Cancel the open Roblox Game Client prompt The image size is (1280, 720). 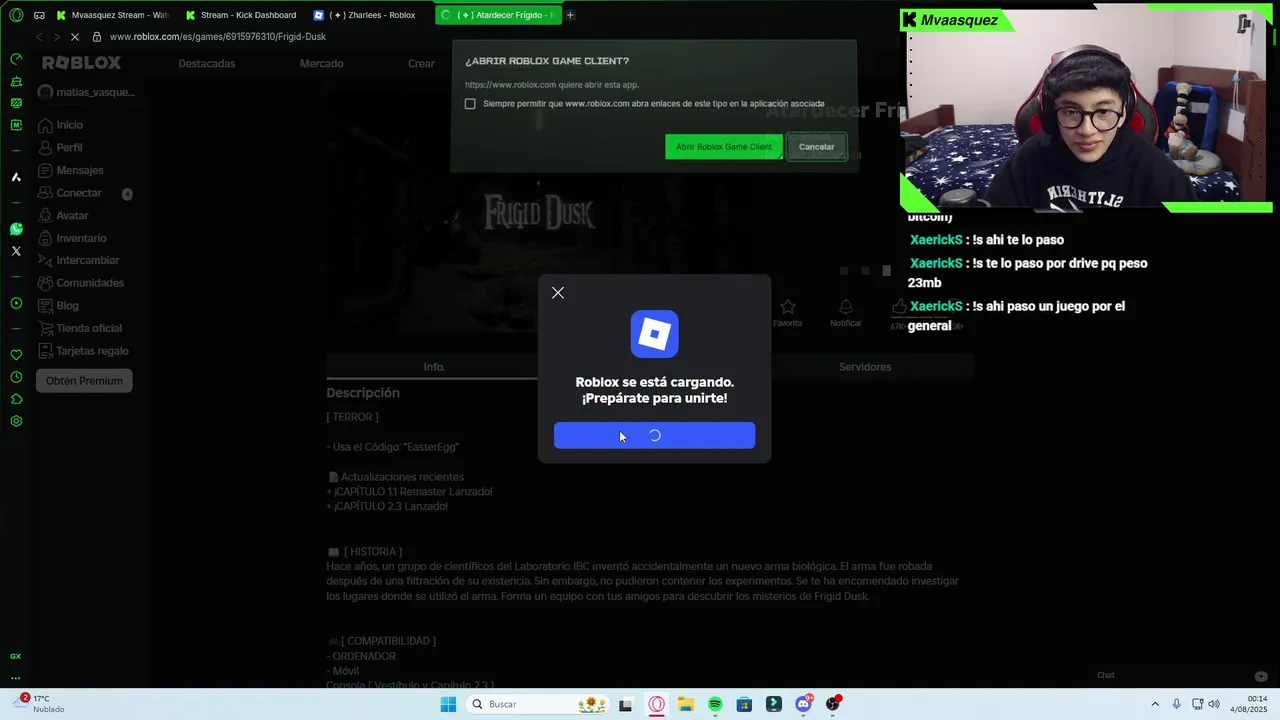coord(816,147)
